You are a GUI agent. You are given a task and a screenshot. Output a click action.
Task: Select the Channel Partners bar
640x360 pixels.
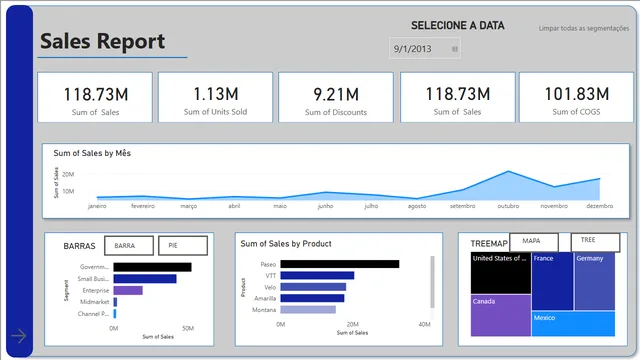click(x=115, y=313)
